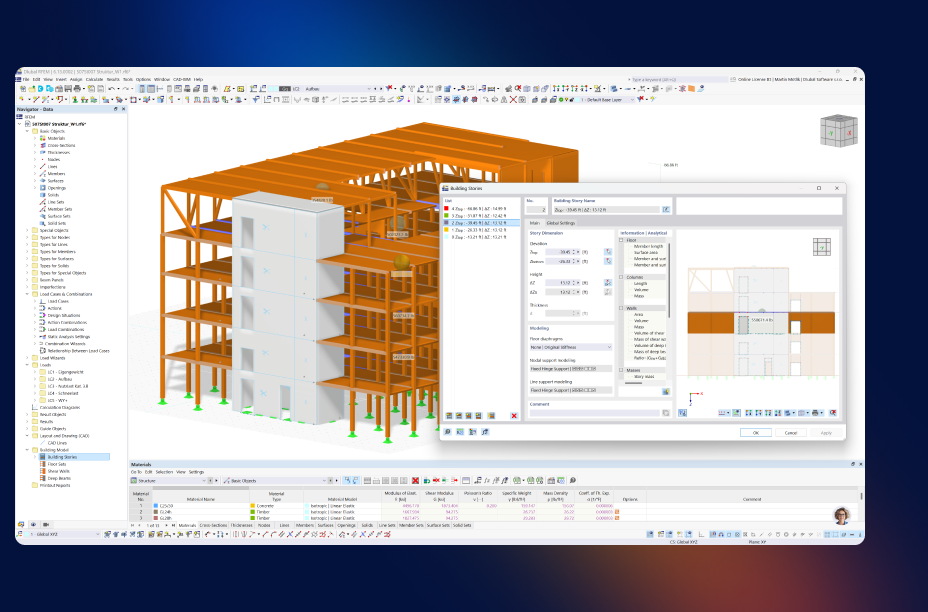
Task: Check the Columns checkbox in the Information | Analytical list
Action: pyautogui.click(x=620, y=278)
